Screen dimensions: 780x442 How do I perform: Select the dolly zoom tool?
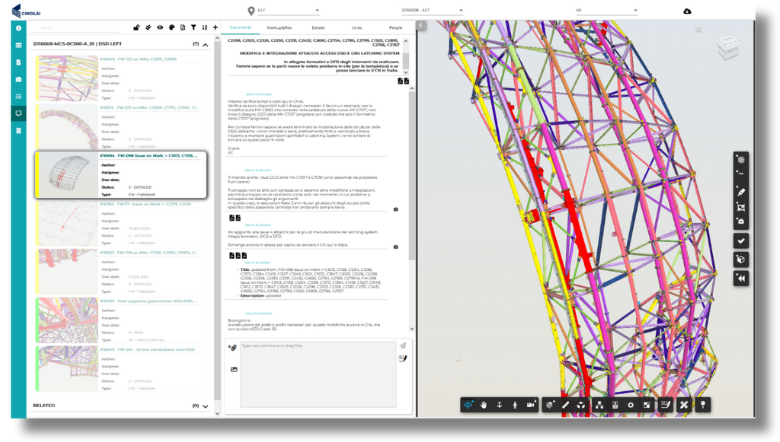[499, 405]
